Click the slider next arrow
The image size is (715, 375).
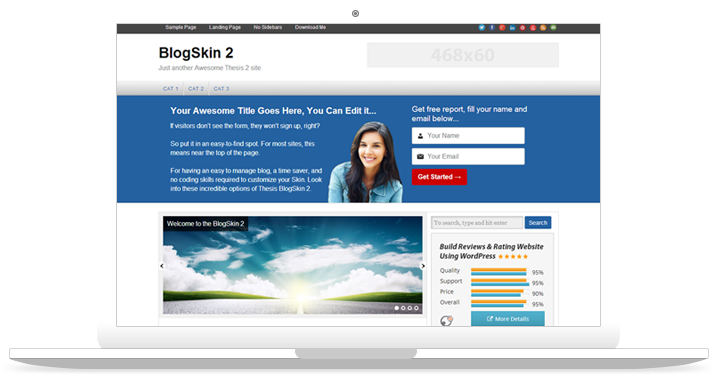(x=423, y=266)
